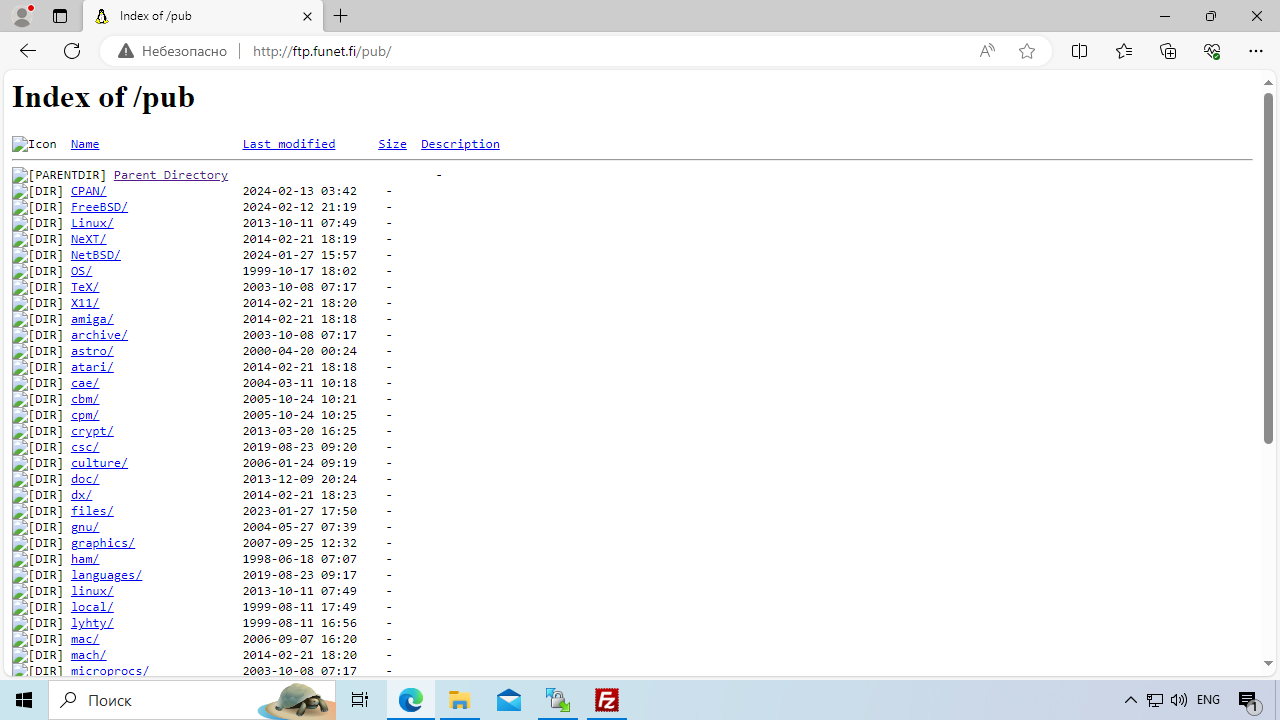Open the capitalized Linux/ directory

pos(92,223)
